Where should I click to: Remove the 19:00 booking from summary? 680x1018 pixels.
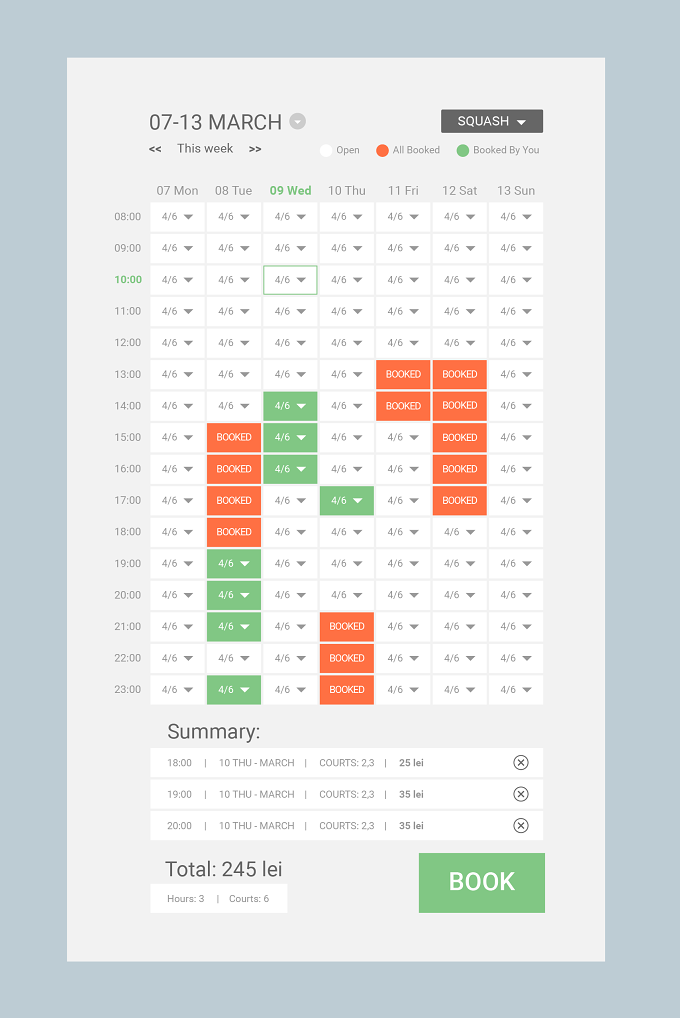click(520, 794)
